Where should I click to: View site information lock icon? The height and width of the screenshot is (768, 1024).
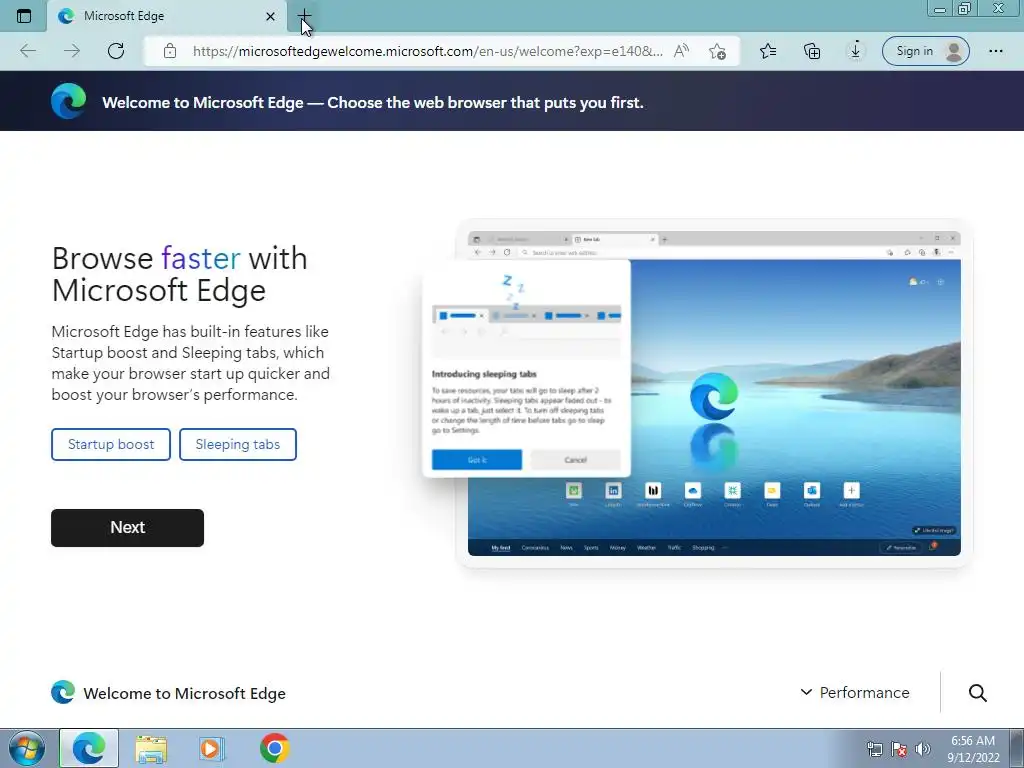click(x=170, y=51)
